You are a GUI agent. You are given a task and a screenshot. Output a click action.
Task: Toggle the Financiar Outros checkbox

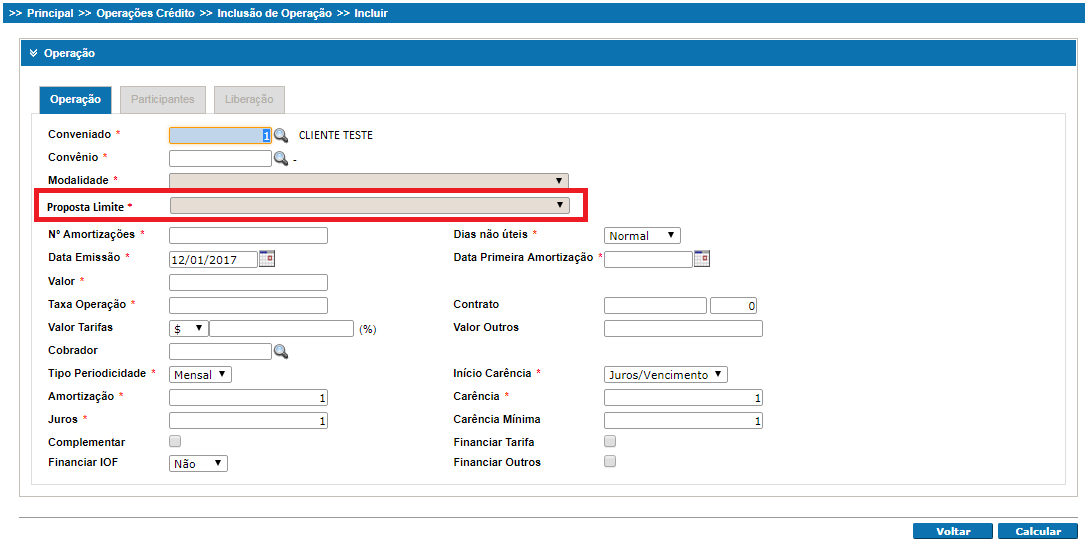[x=610, y=462]
